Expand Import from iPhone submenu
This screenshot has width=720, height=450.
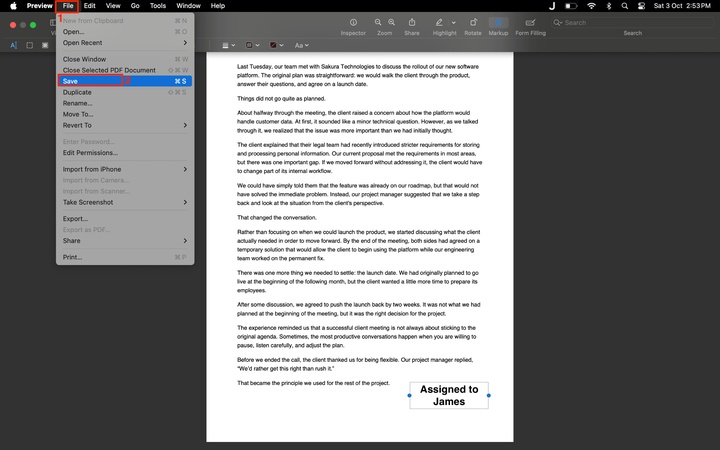tap(124, 169)
